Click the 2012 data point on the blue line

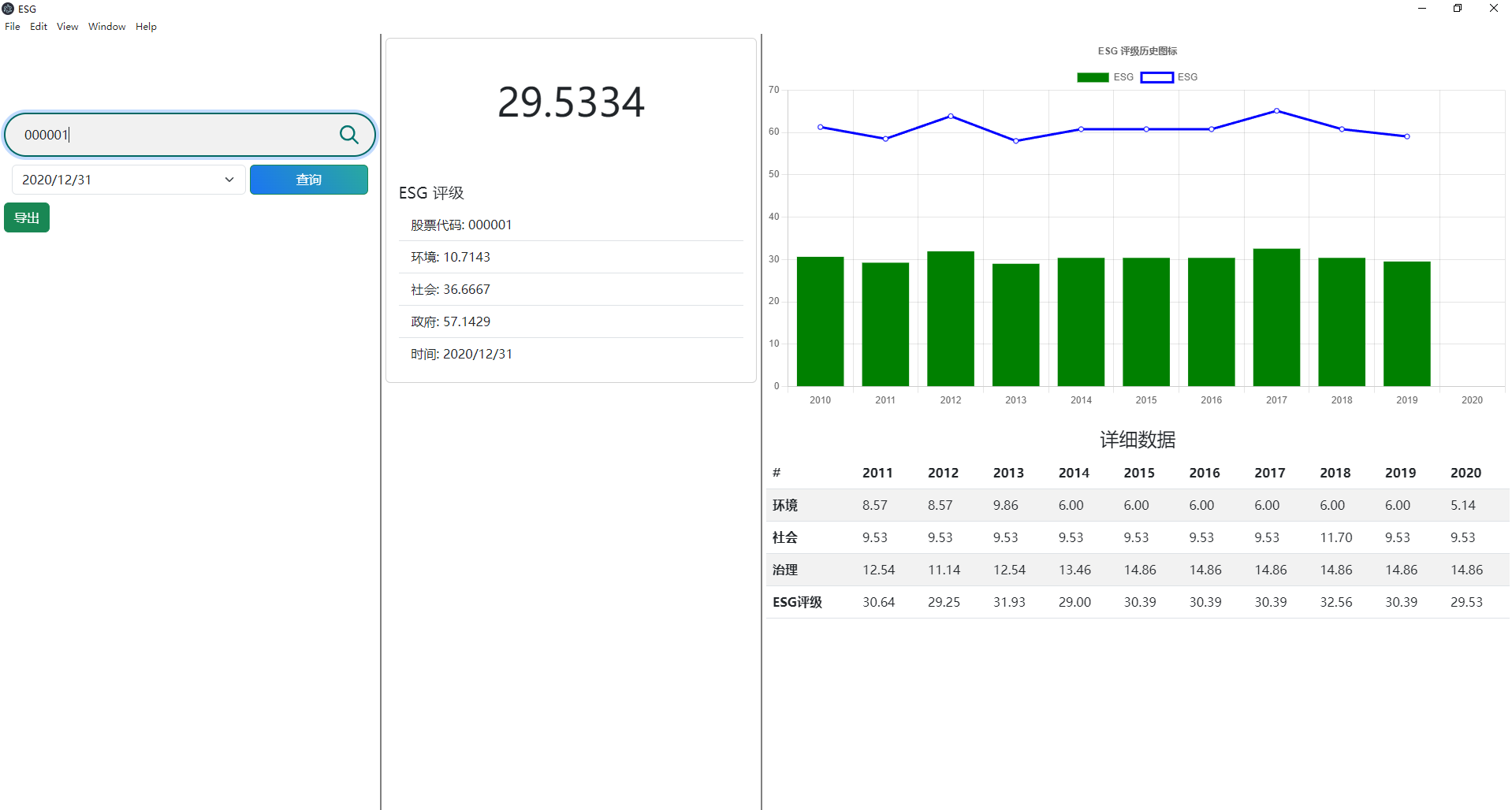(950, 116)
